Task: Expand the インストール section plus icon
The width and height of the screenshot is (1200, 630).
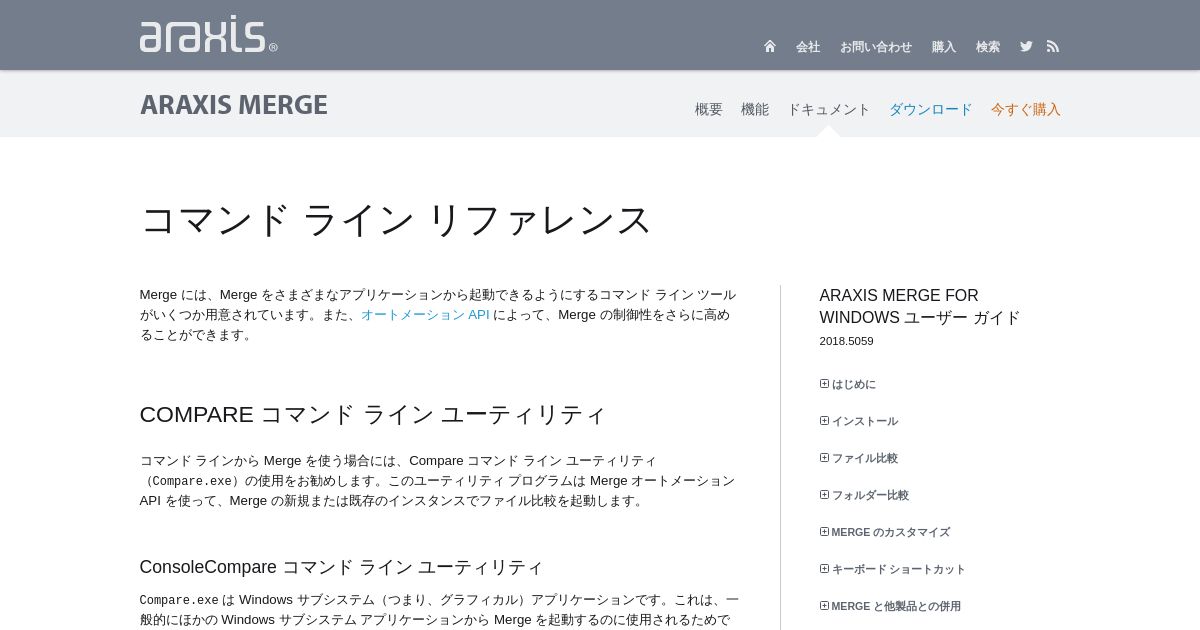Action: [x=824, y=420]
